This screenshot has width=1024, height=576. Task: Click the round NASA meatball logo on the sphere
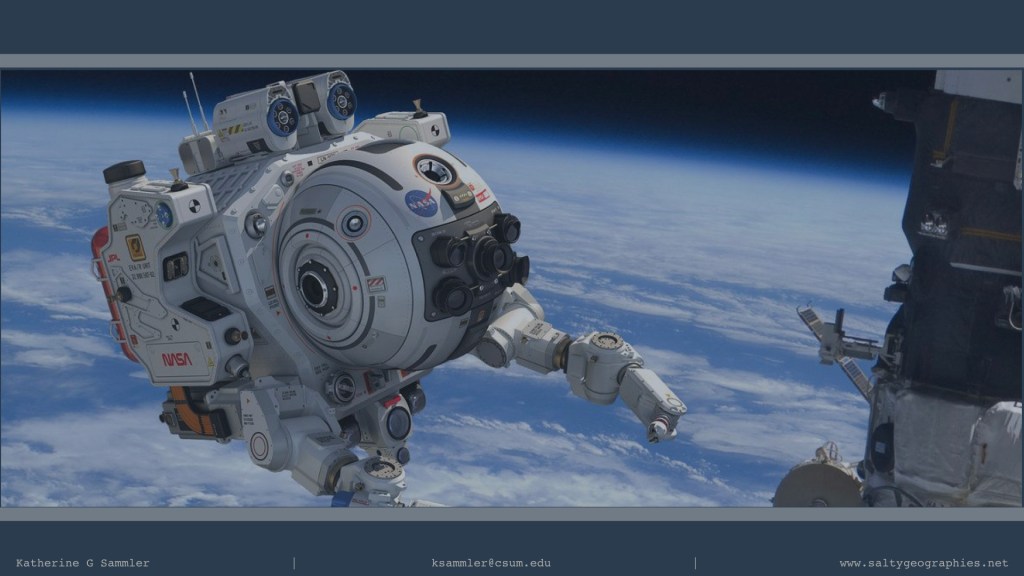[x=421, y=202]
